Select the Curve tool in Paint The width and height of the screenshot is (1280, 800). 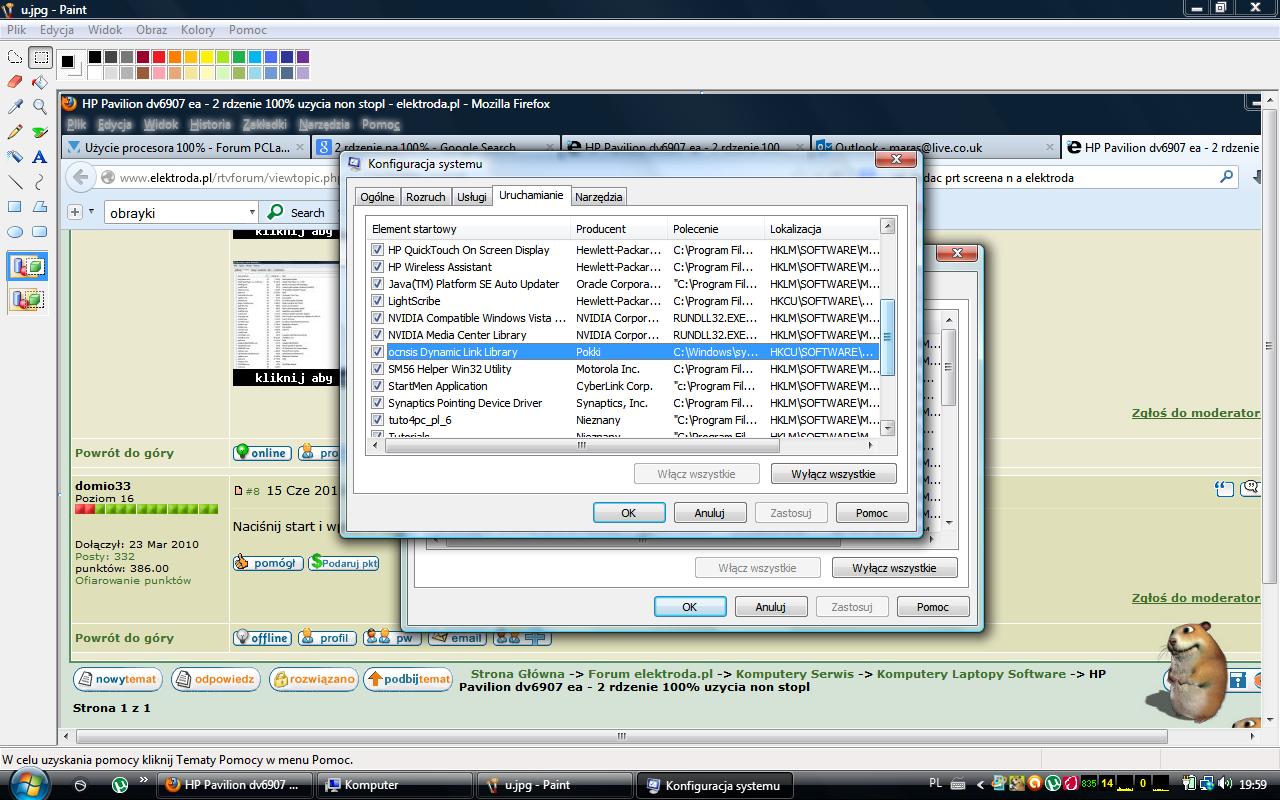point(40,182)
